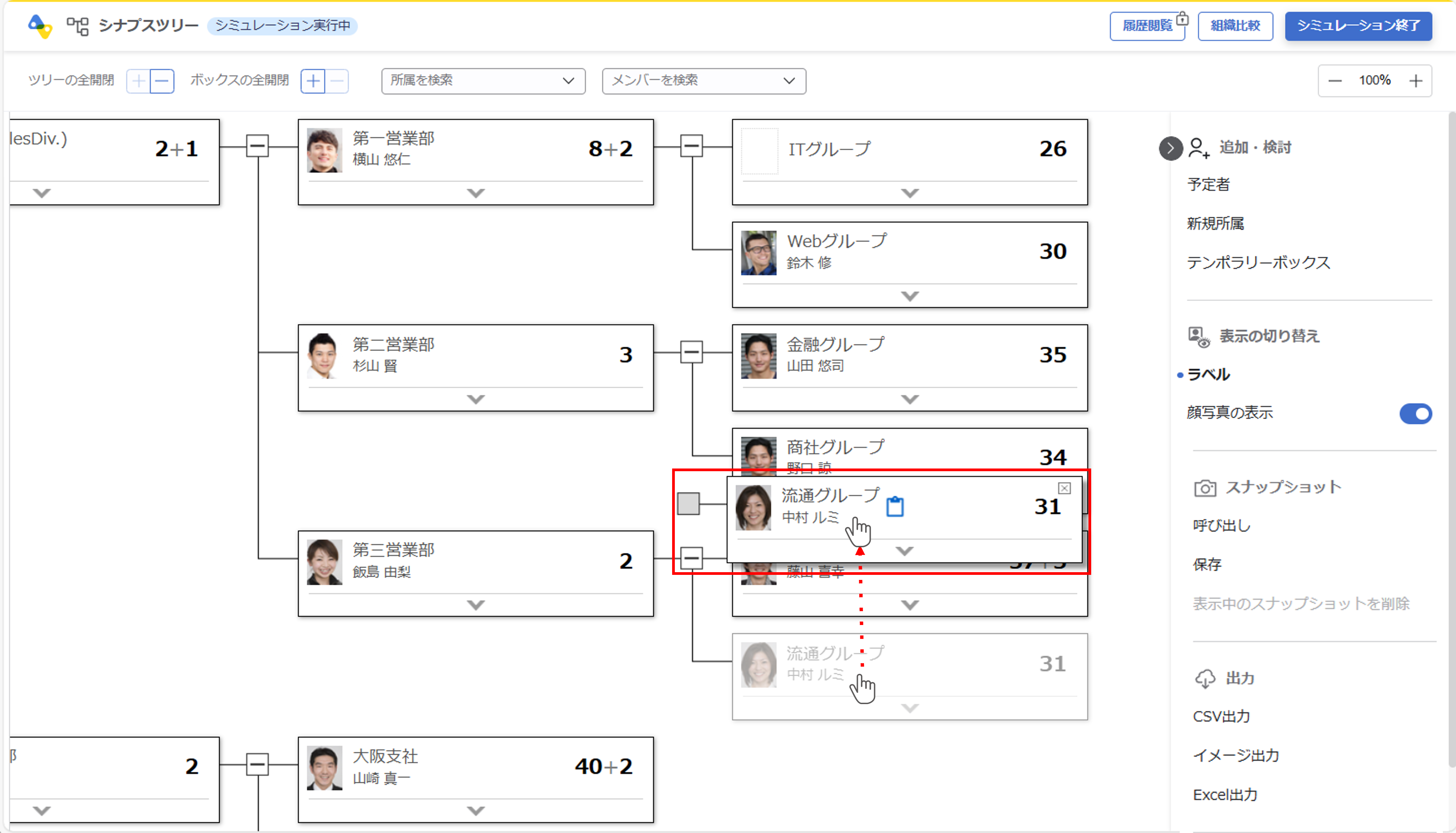Click the zoom out minus icon
The height and width of the screenshot is (833, 1456).
1335,81
